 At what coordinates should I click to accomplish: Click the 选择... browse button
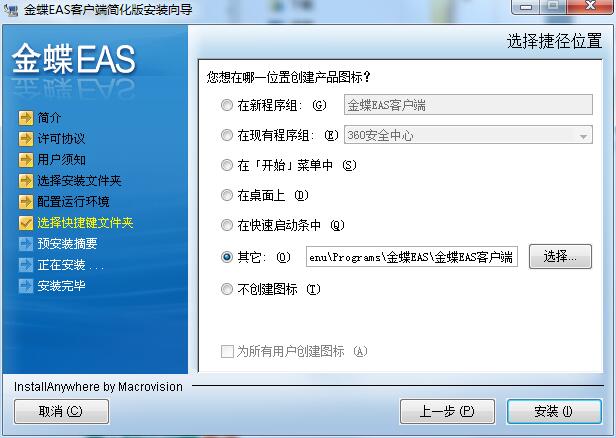coord(560,257)
